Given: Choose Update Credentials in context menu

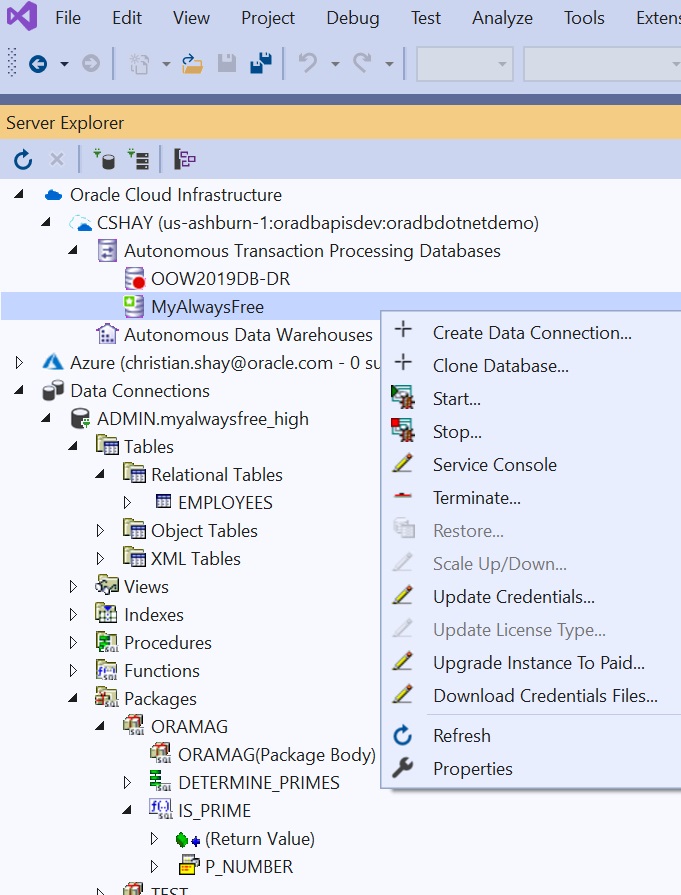Looking at the screenshot, I should pyautogui.click(x=531, y=596).
